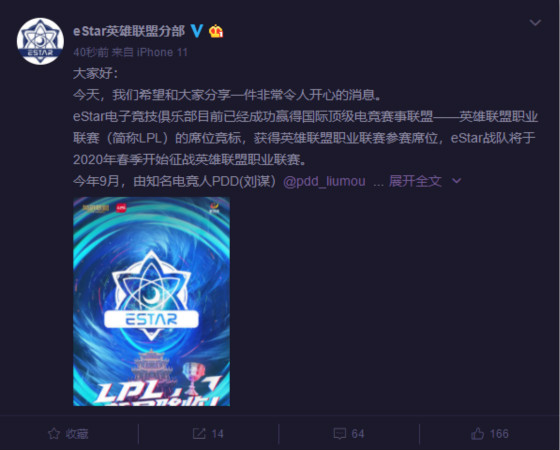Click the 来自 iPhone 11 source link
560x450 pixels.
[150, 52]
